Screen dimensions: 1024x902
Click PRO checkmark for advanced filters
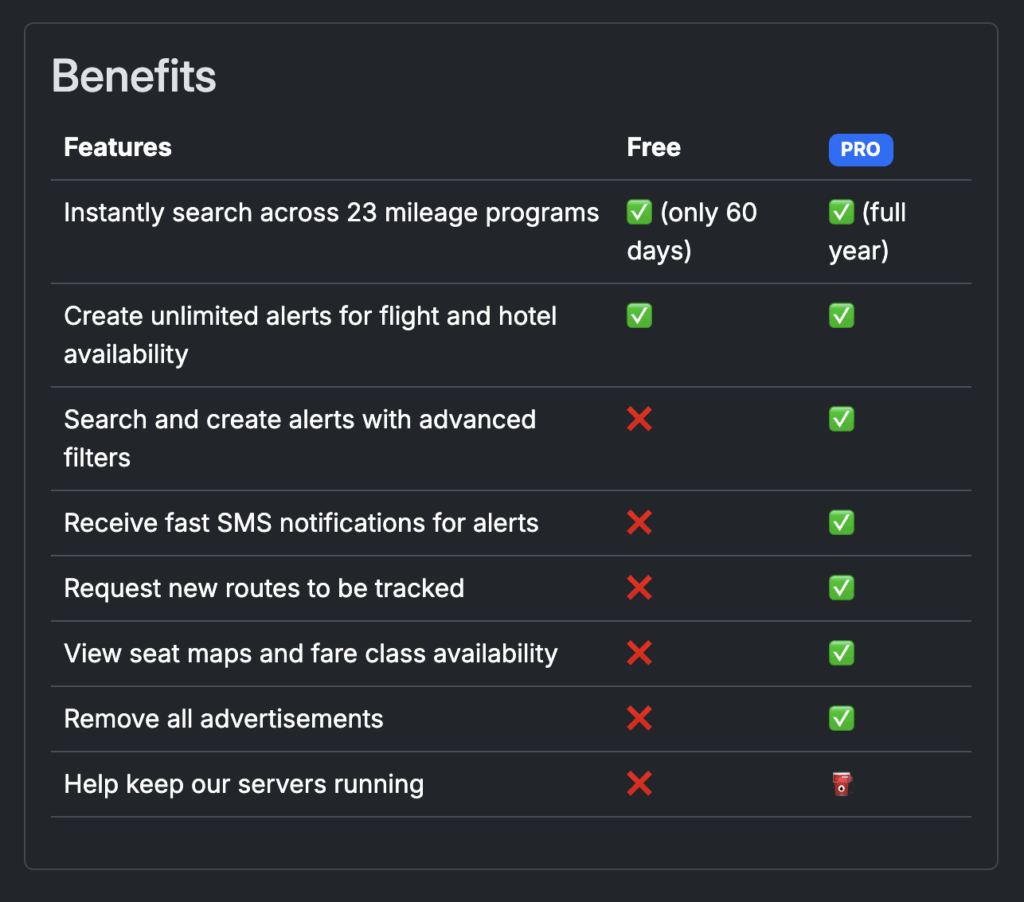pyautogui.click(x=841, y=419)
